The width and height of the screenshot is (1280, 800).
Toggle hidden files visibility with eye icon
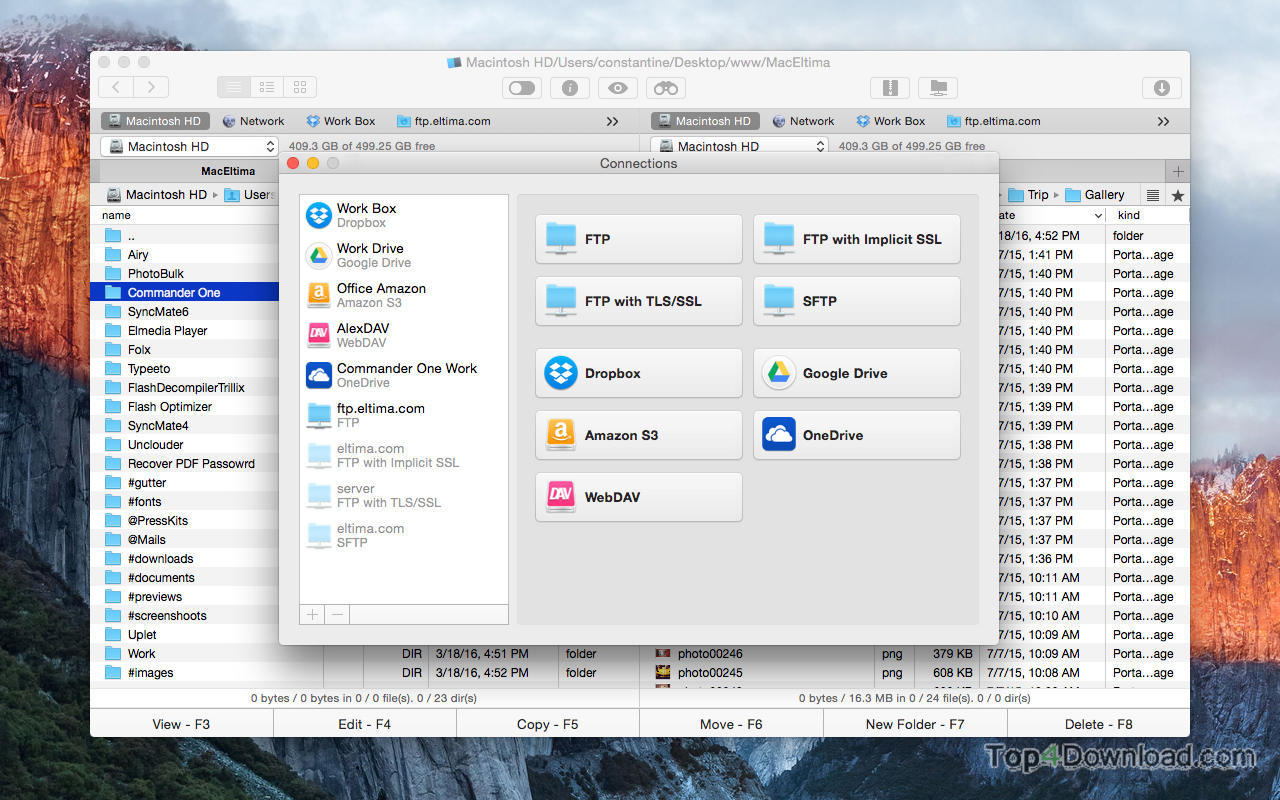617,88
